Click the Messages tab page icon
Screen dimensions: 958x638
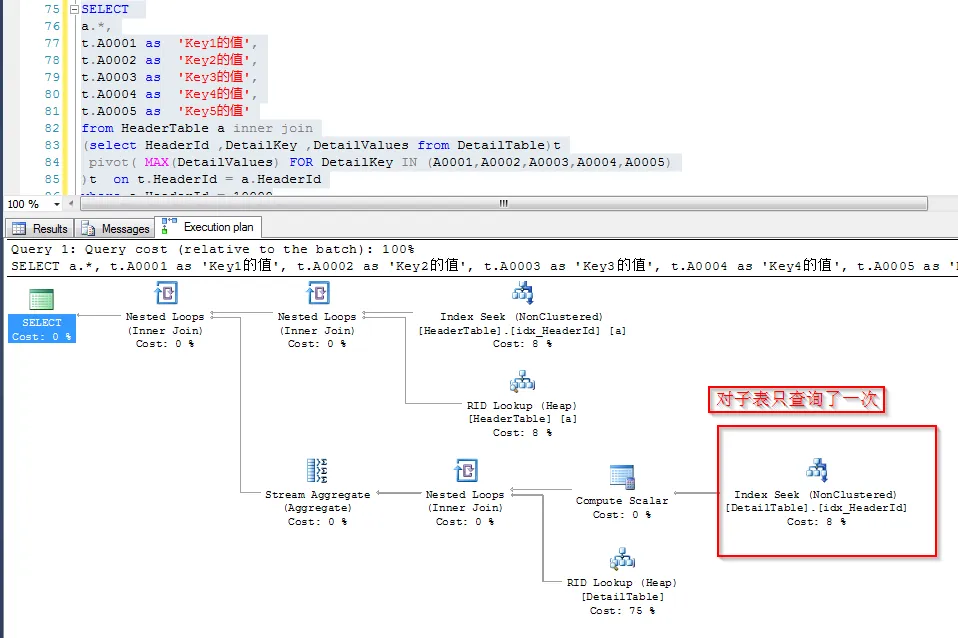pos(88,229)
